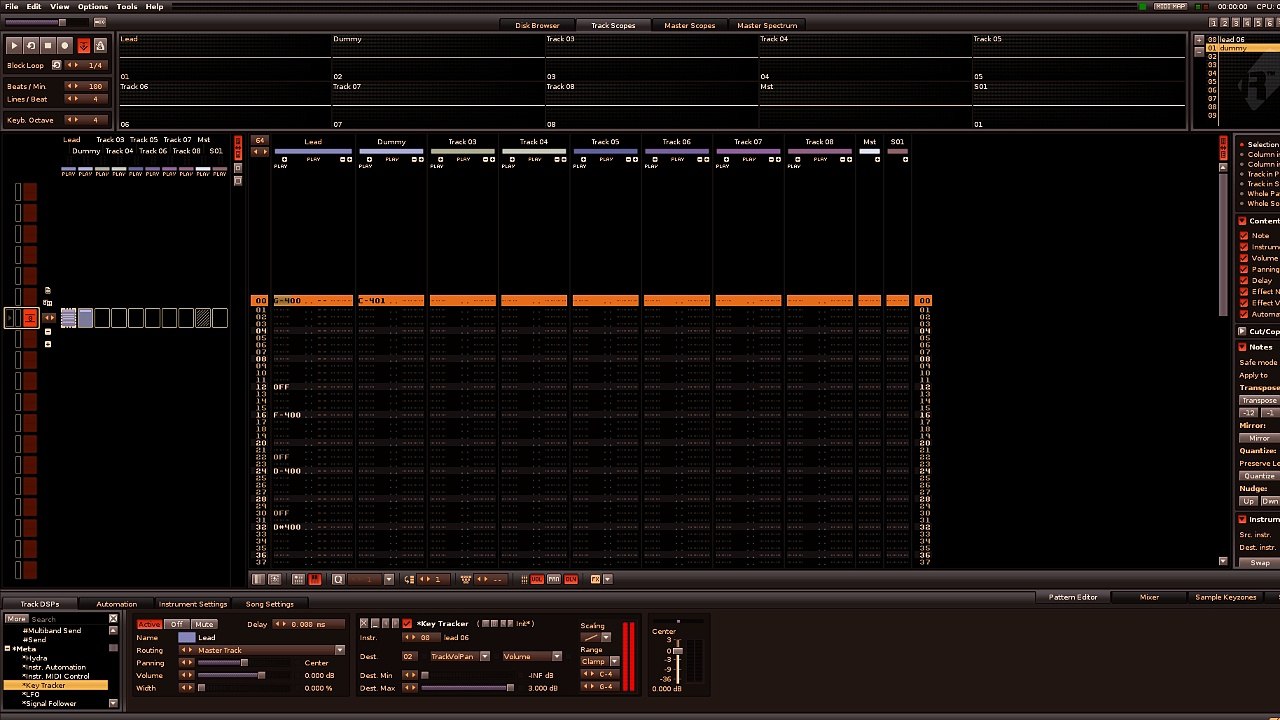1280x720 pixels.
Task: Open the Automation tab
Action: coord(116,604)
